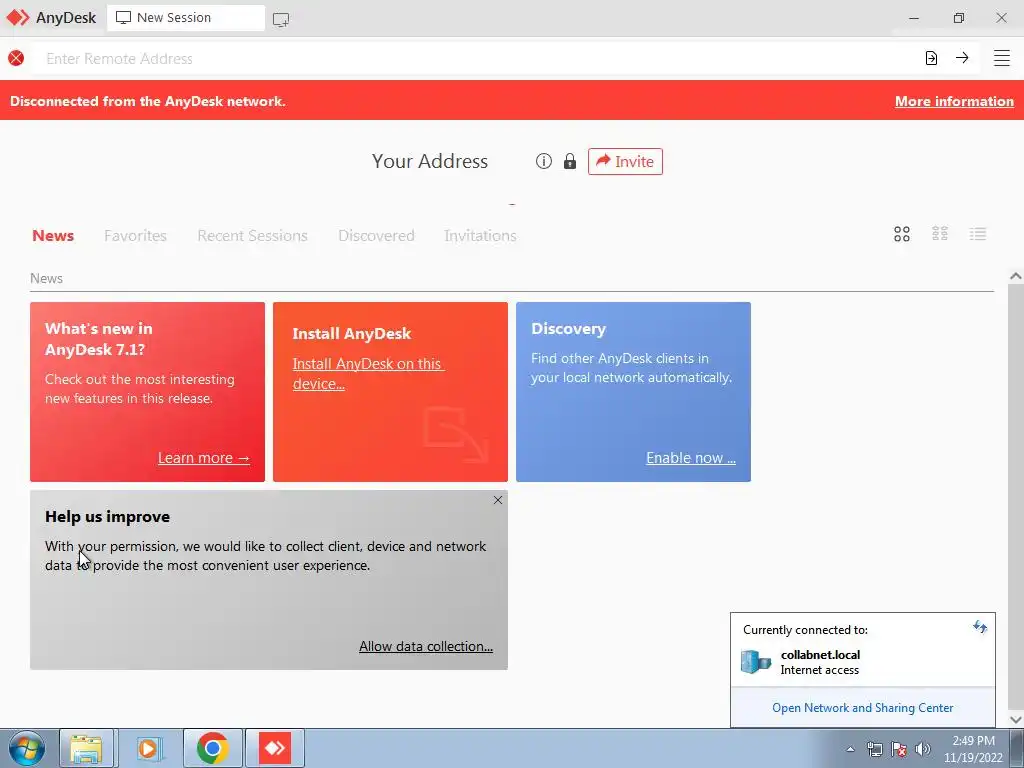Open the Discovered tab
Screen dimensions: 1024x768
[x=376, y=235]
